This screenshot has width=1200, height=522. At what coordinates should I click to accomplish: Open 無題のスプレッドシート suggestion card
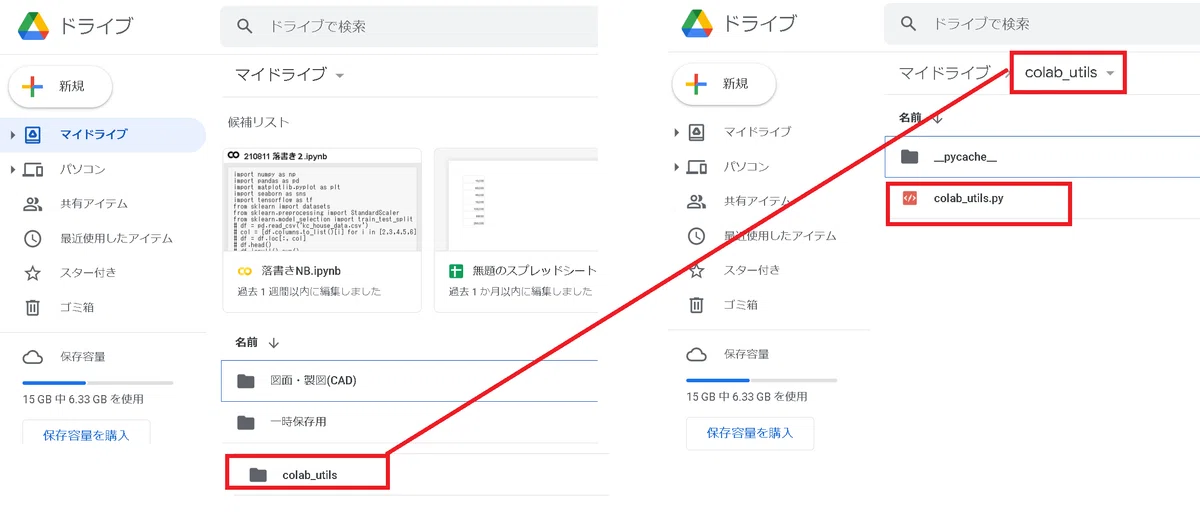coord(516,230)
